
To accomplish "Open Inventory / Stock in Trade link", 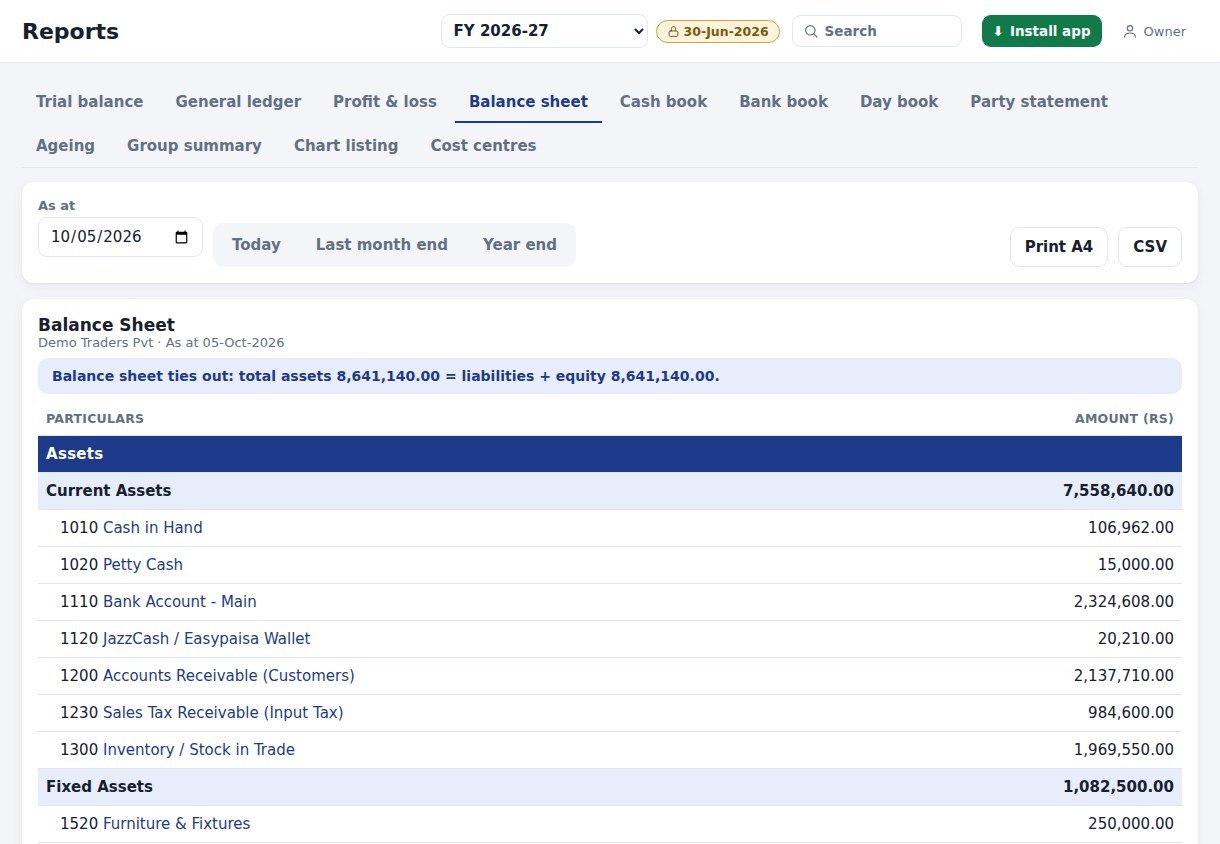I will coord(199,749).
